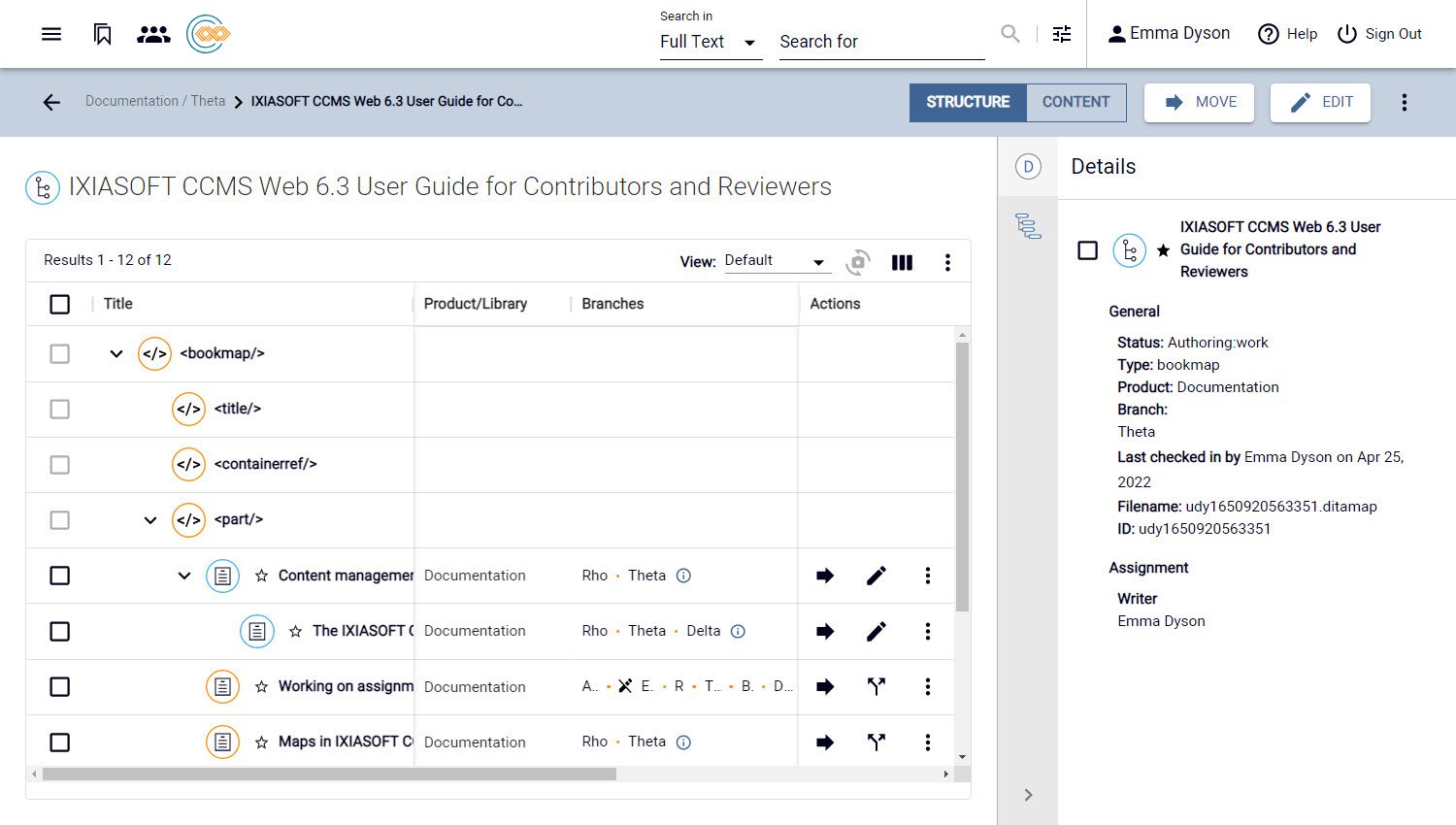Viewport: 1456px width, 825px height.
Task: Open the hamburger main menu
Action: tap(51, 35)
